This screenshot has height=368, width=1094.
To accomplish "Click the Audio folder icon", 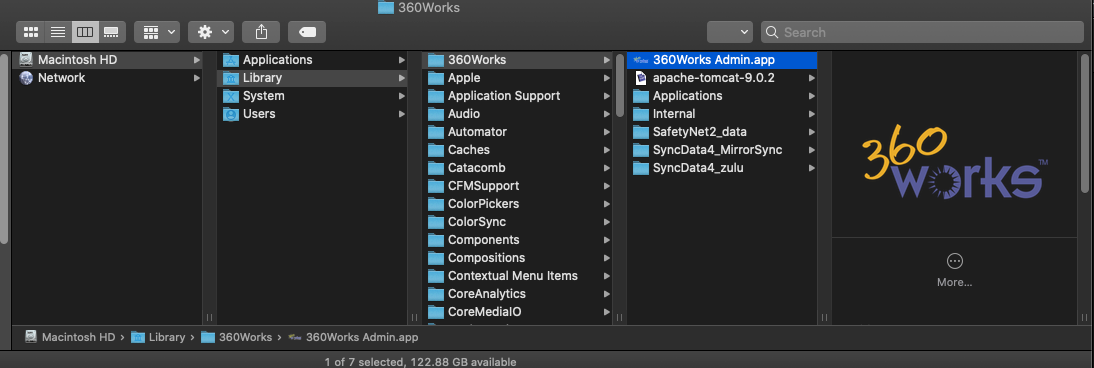I will pyautogui.click(x=436, y=115).
